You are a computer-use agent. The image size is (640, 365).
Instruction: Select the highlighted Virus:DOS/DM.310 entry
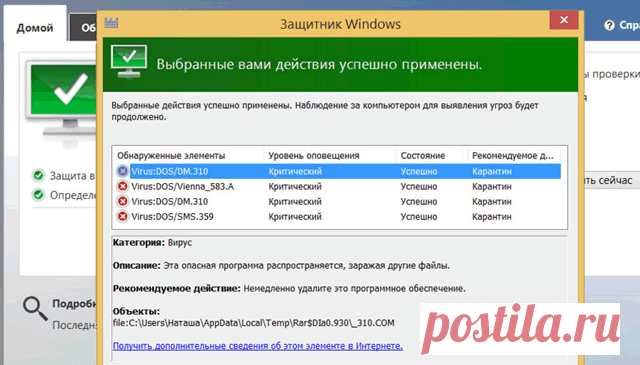[339, 171]
